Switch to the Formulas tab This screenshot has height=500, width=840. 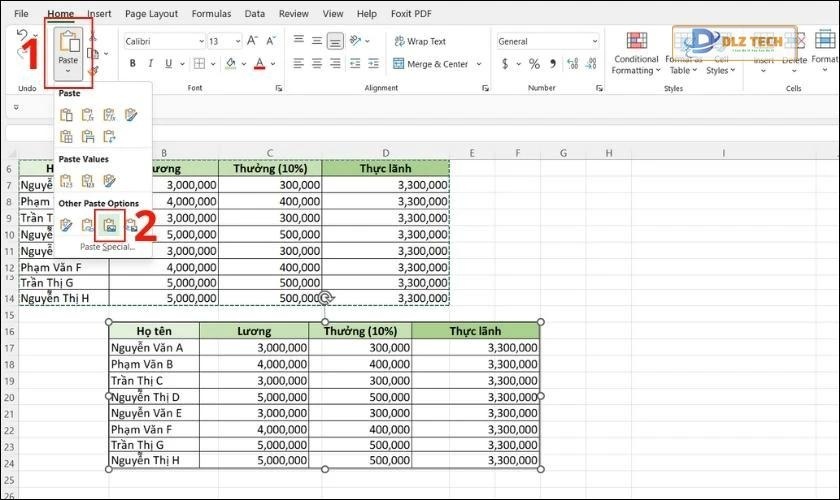pyautogui.click(x=211, y=14)
